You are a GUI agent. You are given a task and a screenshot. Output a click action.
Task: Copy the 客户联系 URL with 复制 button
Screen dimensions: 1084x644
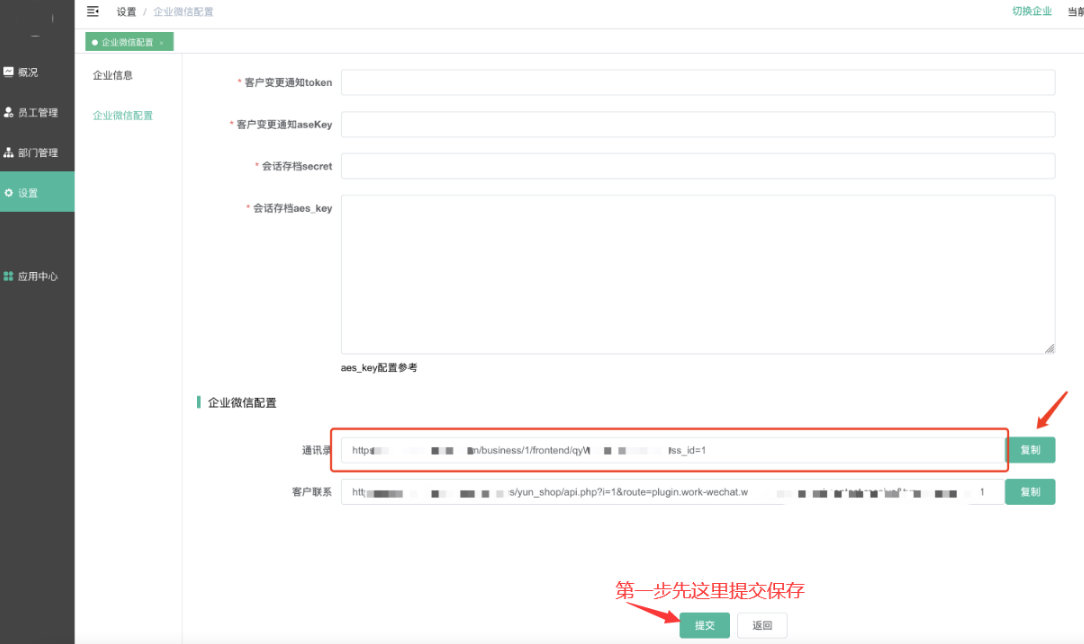point(1029,492)
